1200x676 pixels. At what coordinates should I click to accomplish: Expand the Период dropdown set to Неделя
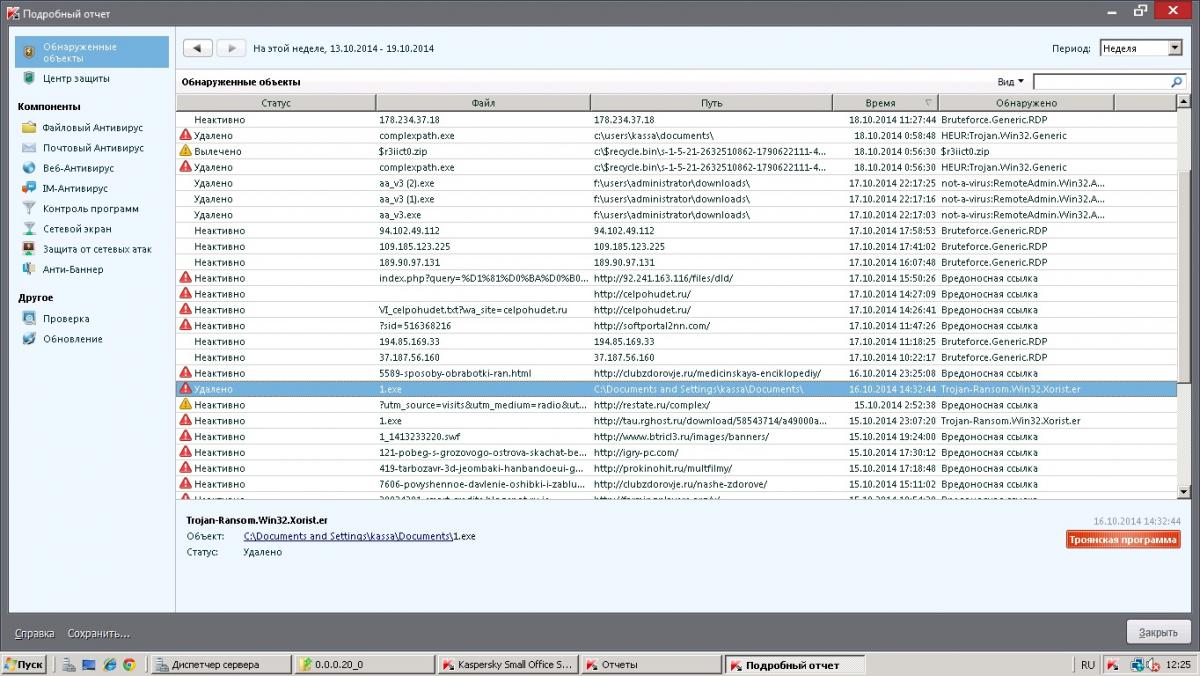(1140, 48)
